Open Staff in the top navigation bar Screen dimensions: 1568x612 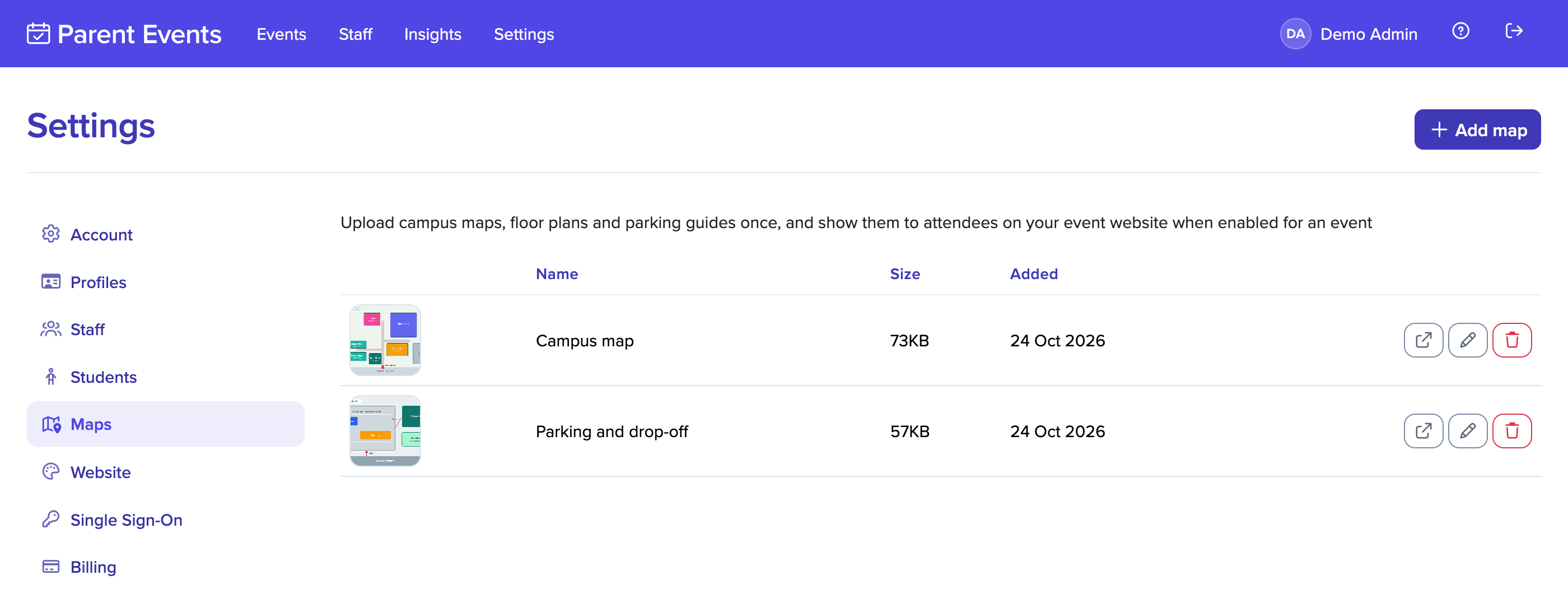[x=355, y=34]
